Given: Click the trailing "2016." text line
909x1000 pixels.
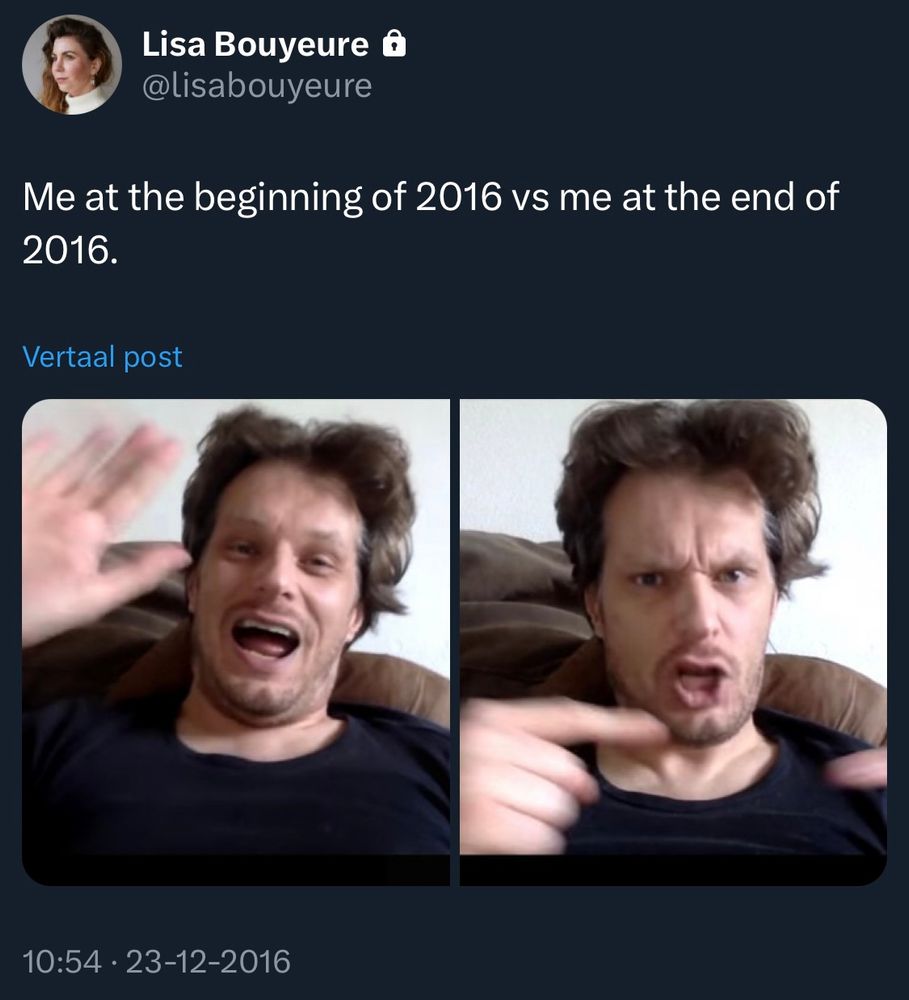Looking at the screenshot, I should [x=70, y=250].
